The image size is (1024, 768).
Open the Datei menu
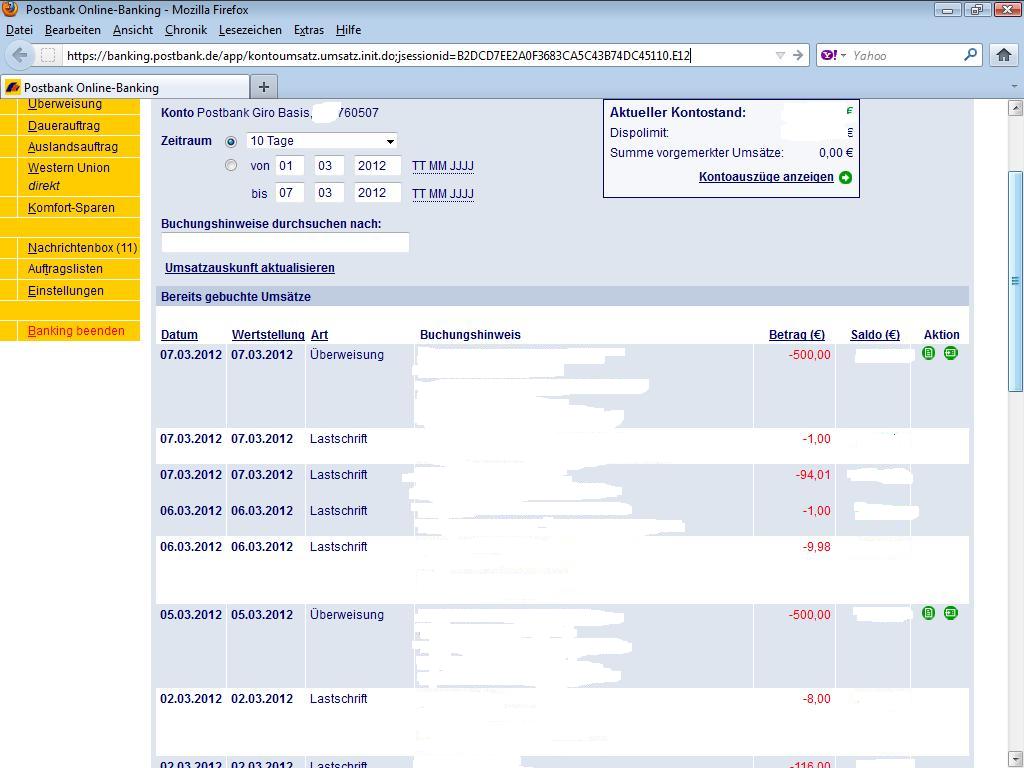[19, 30]
